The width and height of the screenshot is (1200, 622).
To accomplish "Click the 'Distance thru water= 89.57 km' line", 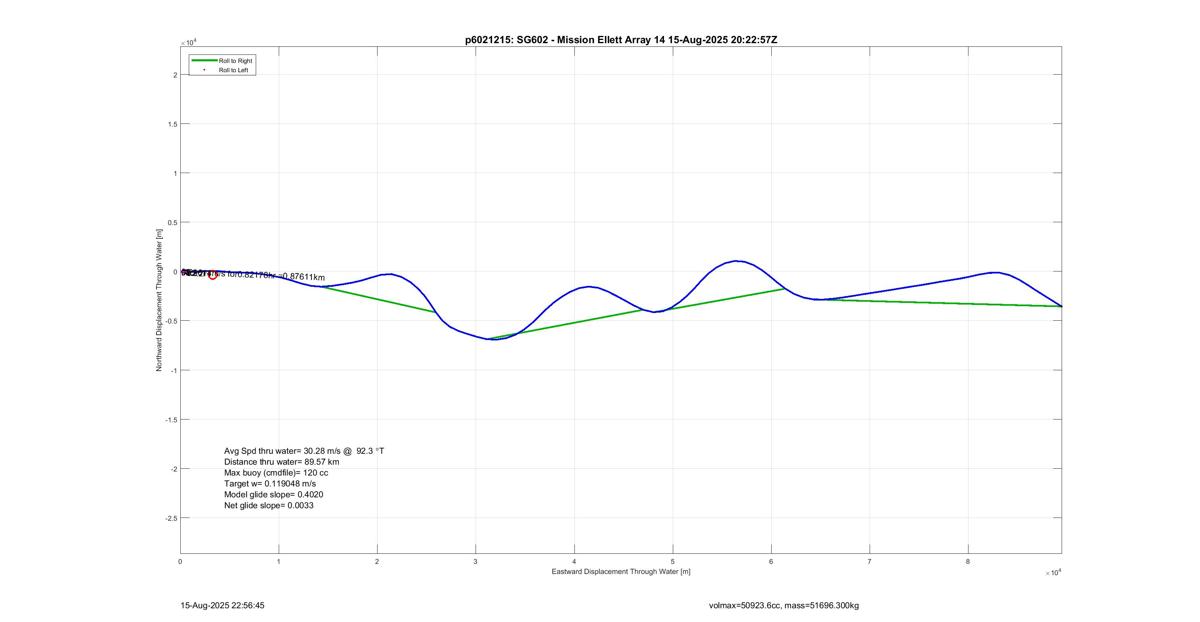I will [x=281, y=462].
